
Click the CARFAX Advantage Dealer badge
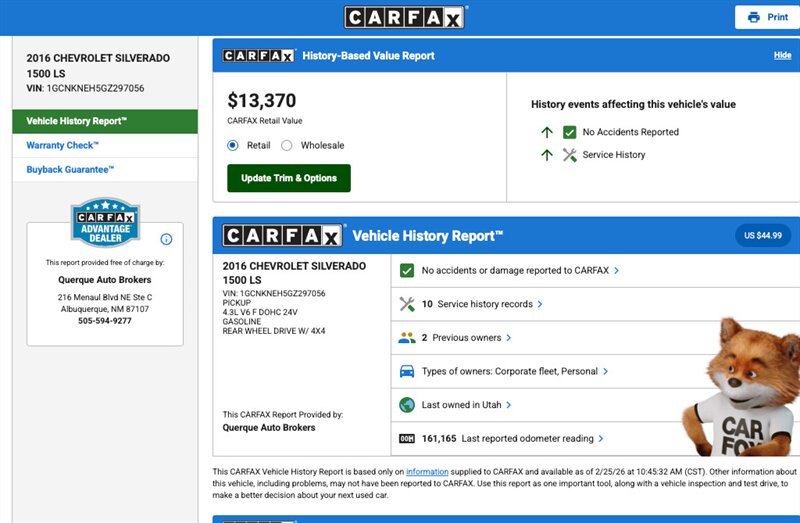(x=104, y=221)
